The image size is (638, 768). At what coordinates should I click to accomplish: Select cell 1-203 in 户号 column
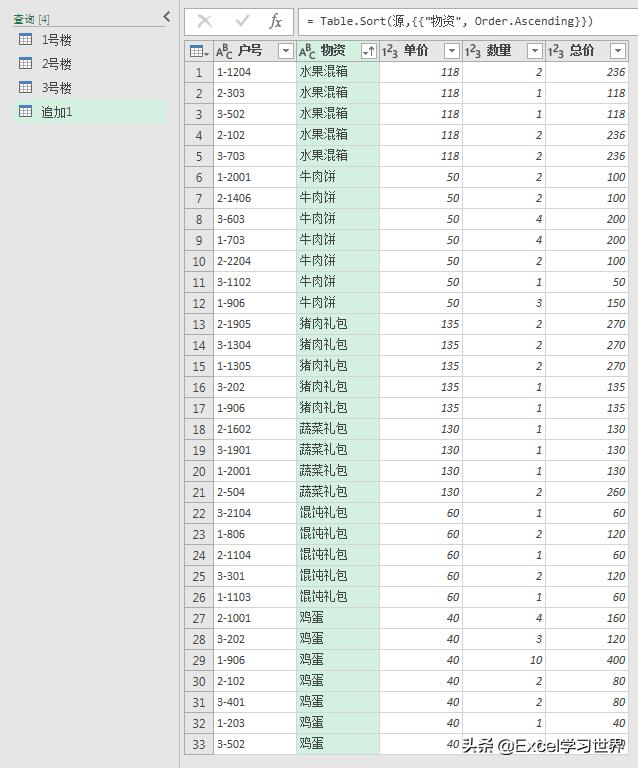pyautogui.click(x=255, y=723)
